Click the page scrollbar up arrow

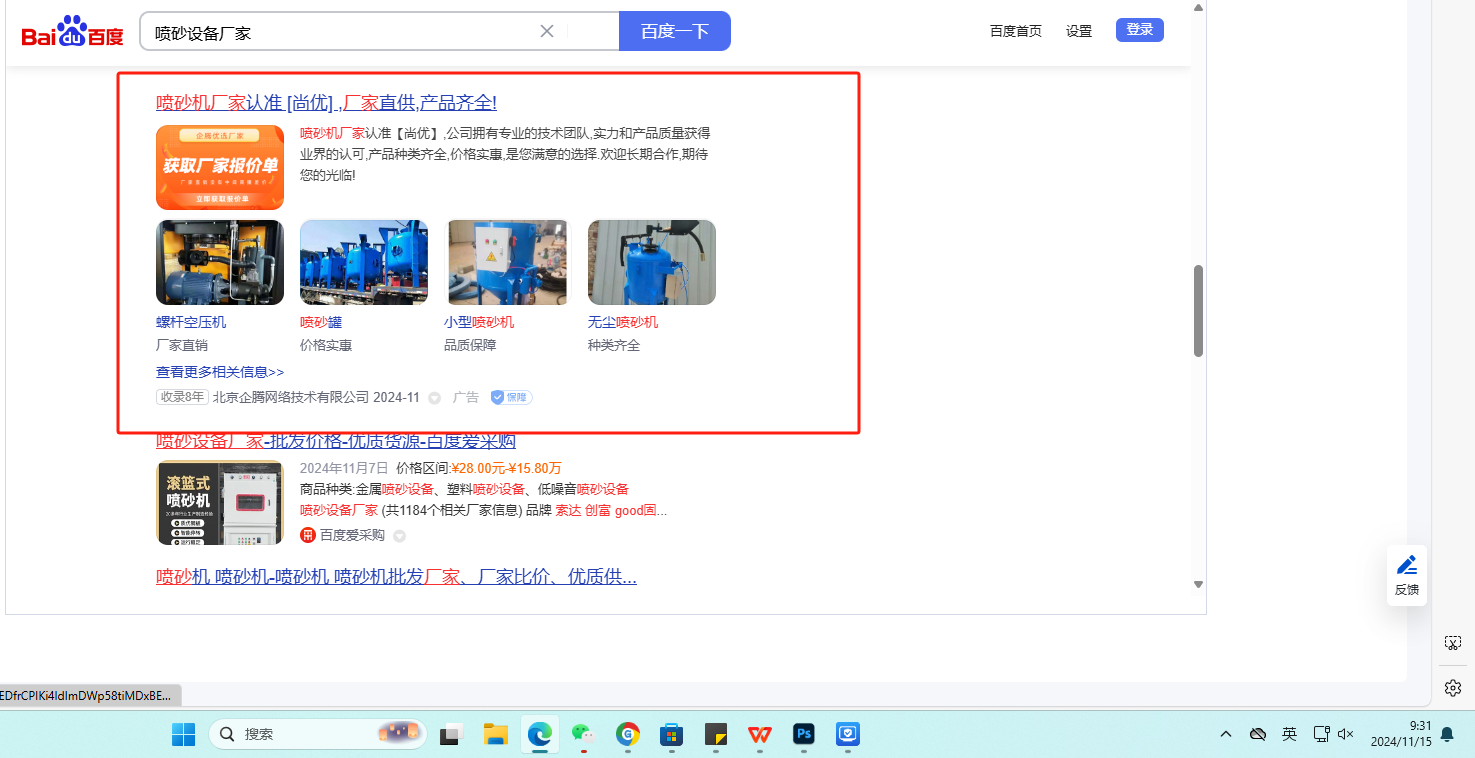1198,8
